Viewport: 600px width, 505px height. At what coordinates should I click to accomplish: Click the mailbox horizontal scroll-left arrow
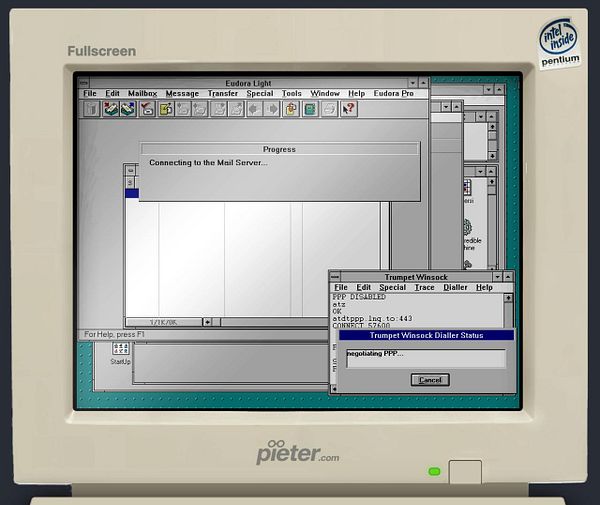(207, 322)
